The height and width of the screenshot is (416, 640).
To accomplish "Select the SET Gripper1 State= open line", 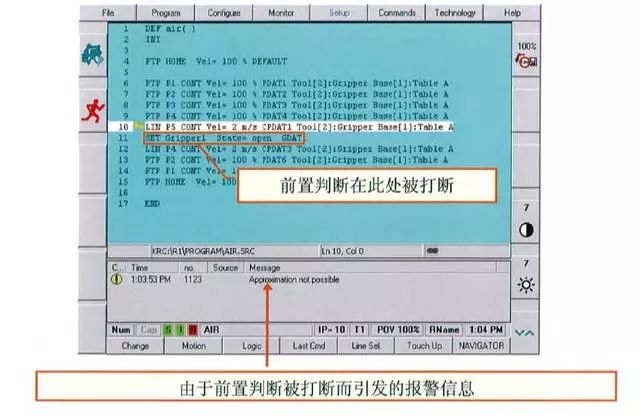I will click(224, 138).
